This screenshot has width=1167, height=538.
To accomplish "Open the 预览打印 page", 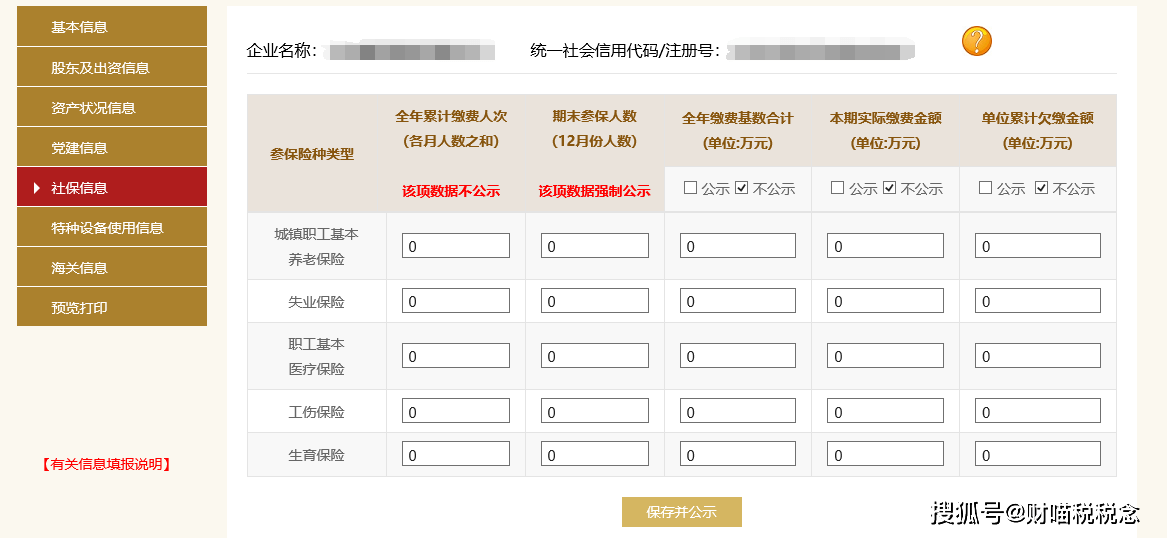I will coord(112,307).
